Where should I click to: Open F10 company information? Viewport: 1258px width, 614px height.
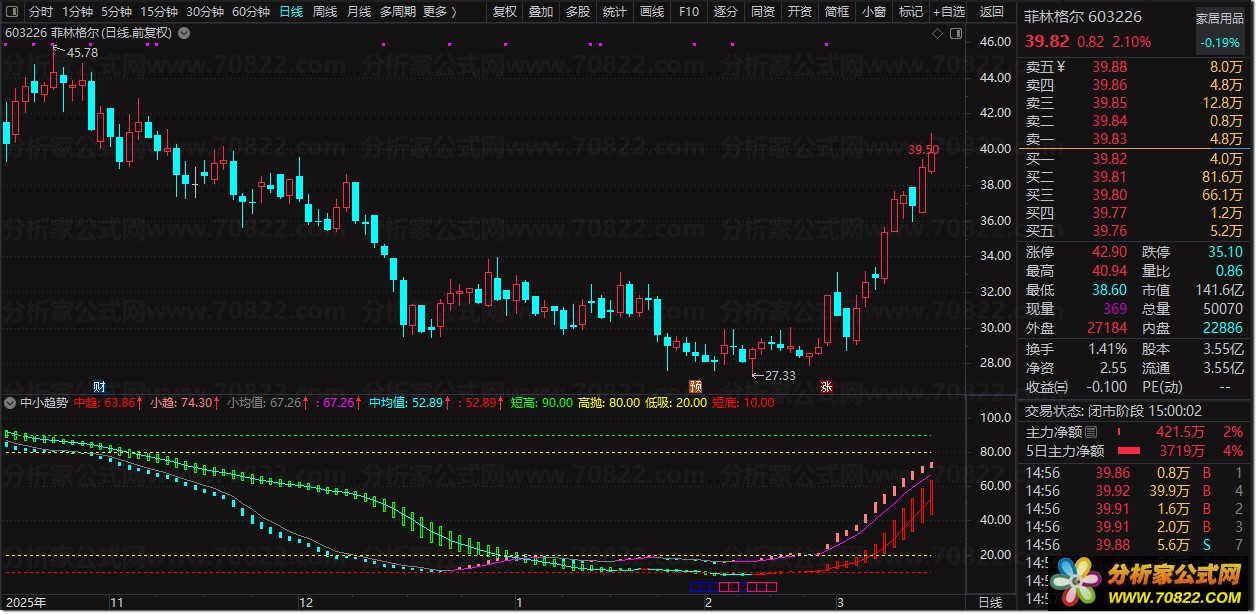pos(688,12)
